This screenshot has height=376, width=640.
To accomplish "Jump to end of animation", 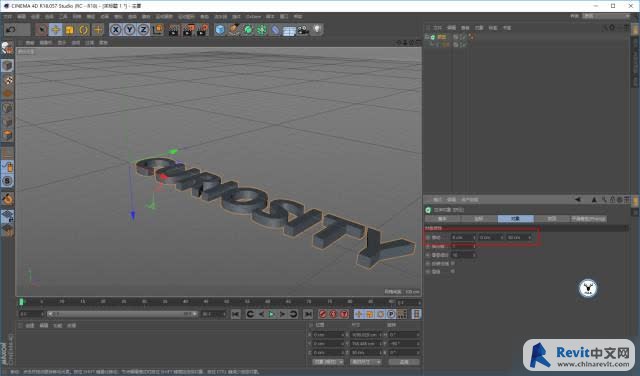I will pyautogui.click(x=308, y=314).
